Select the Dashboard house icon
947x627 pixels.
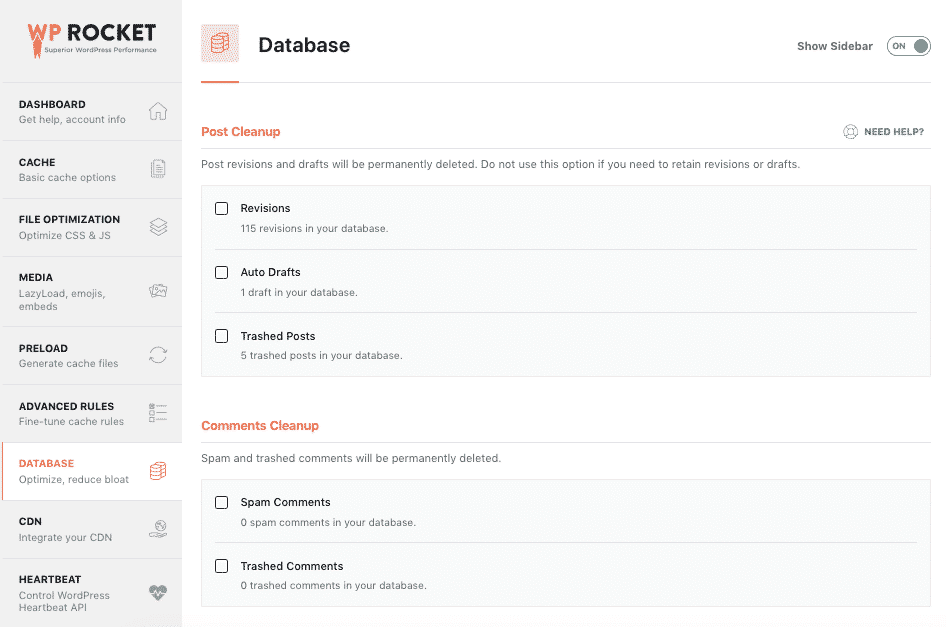pyautogui.click(x=158, y=111)
